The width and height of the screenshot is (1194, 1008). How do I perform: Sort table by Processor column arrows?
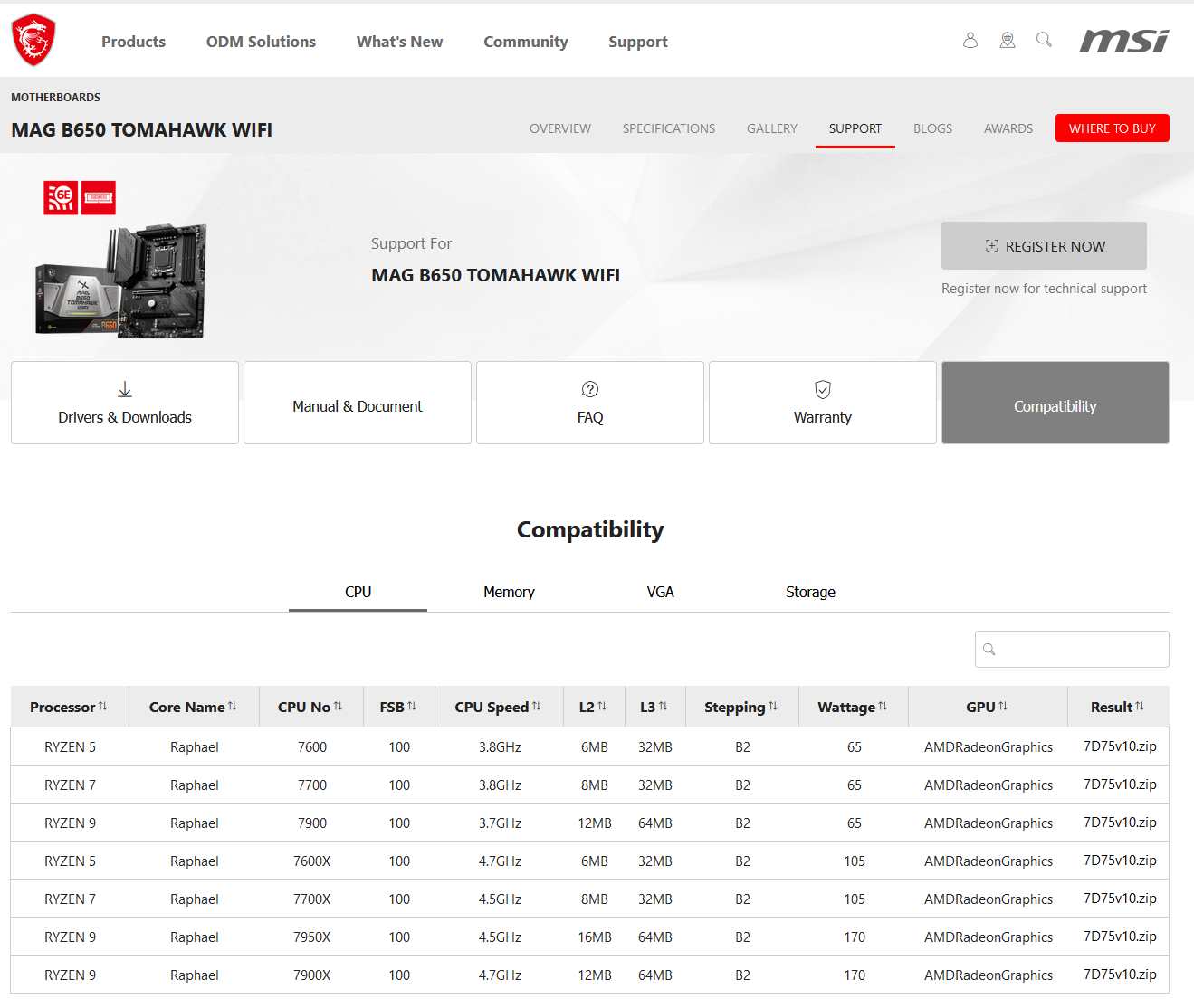pos(102,707)
